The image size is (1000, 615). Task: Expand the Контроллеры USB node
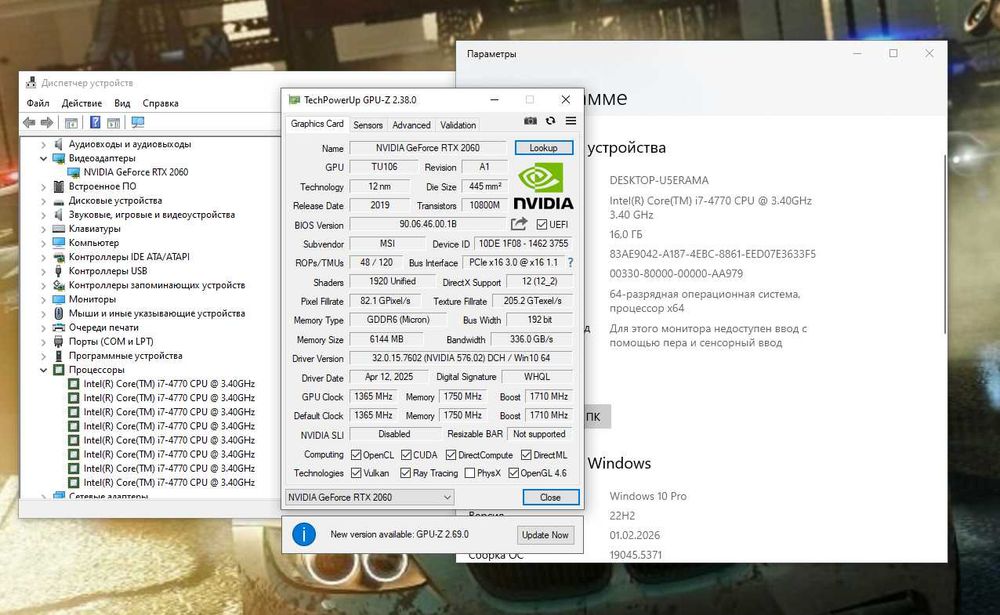pyautogui.click(x=43, y=271)
